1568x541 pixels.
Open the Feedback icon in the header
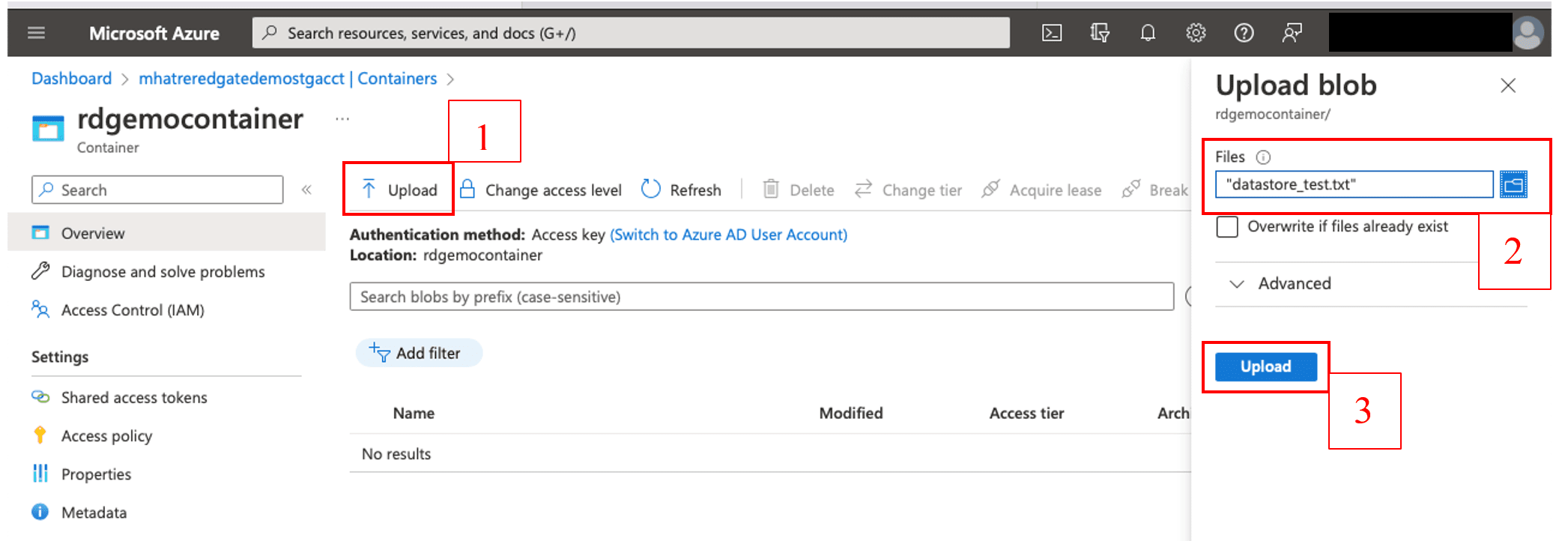[1292, 33]
